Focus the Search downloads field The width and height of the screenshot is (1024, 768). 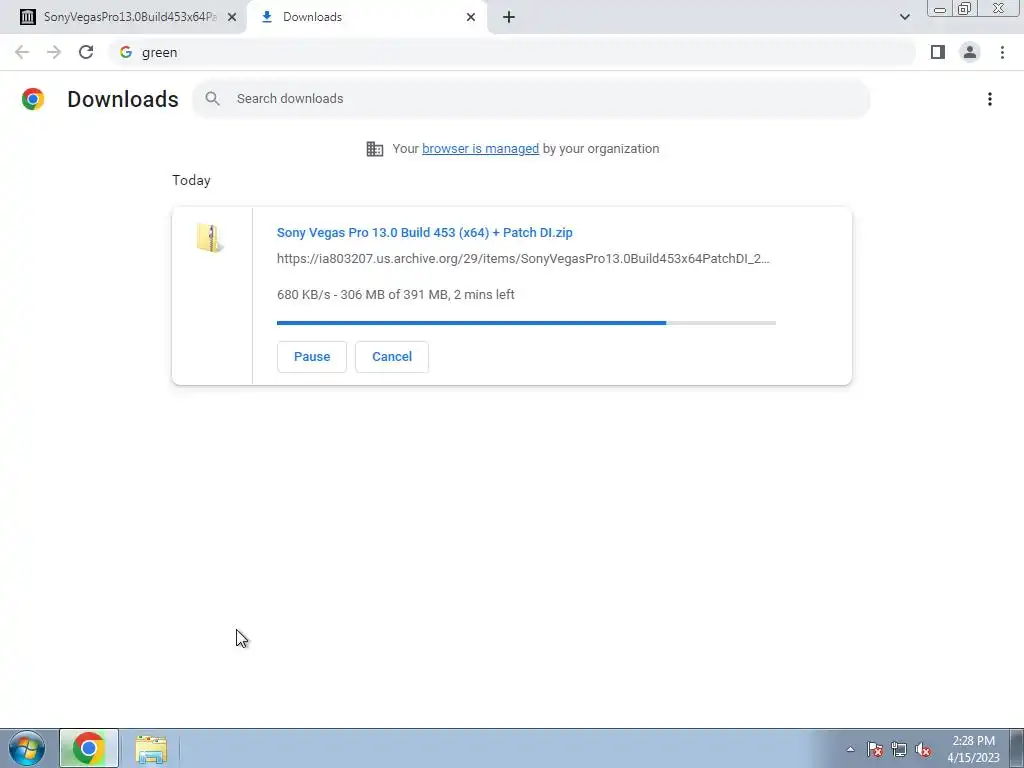click(532, 99)
